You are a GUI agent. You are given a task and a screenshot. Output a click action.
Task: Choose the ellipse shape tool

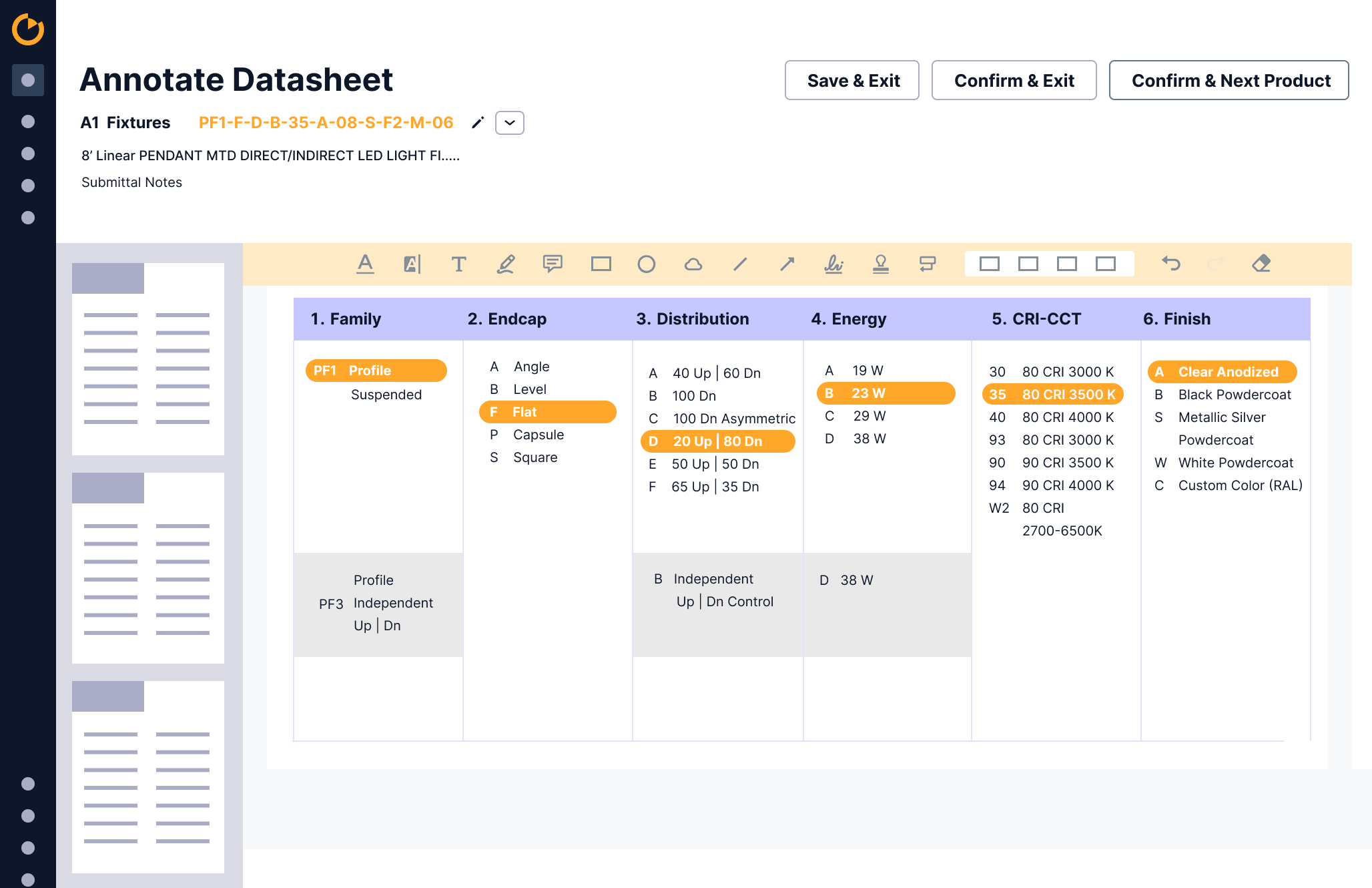[646, 264]
